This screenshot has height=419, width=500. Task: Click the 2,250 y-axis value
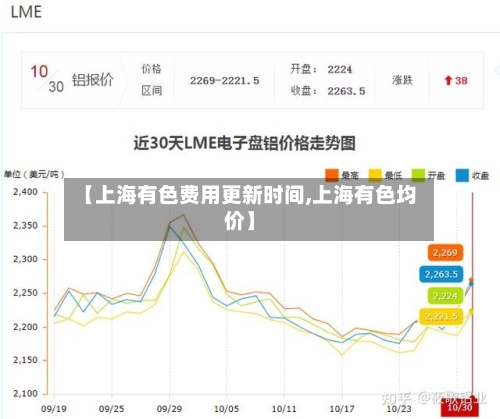pyautogui.click(x=25, y=293)
